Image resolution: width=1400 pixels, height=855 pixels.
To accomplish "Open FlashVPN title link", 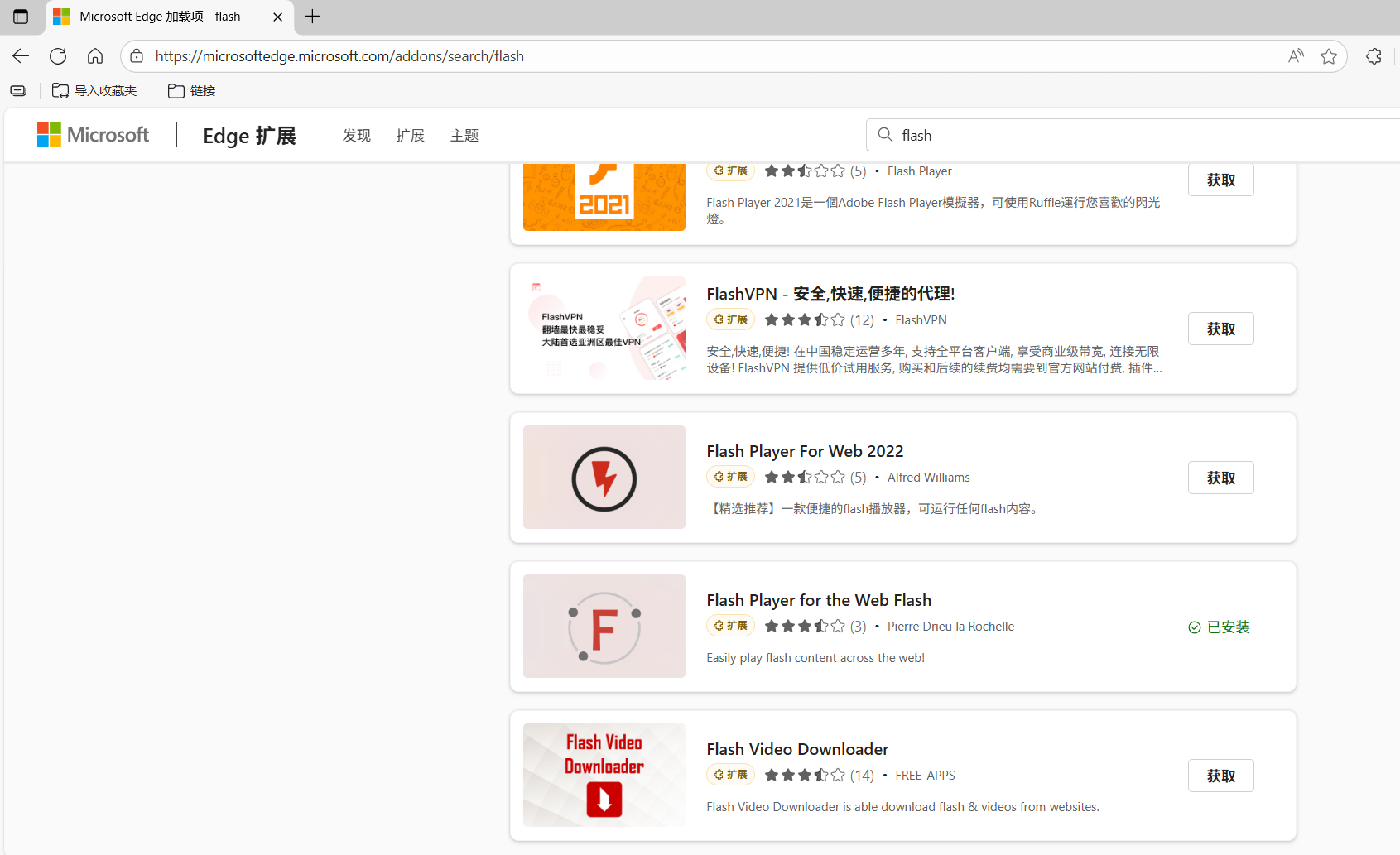I will coord(830,294).
